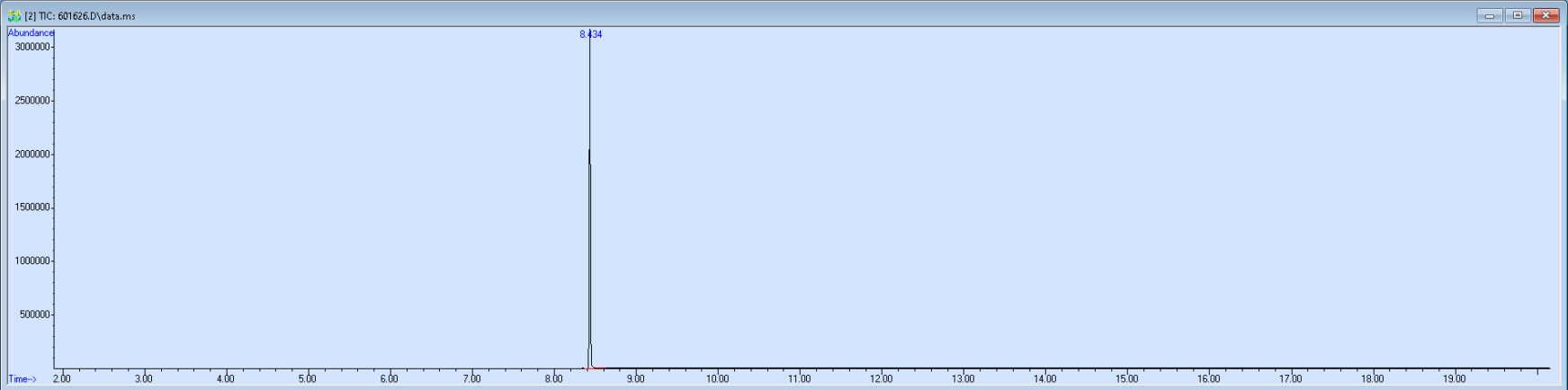This screenshot has width=1568, height=390.
Task: Click the 500000 abundance tick label
Action: 35,315
